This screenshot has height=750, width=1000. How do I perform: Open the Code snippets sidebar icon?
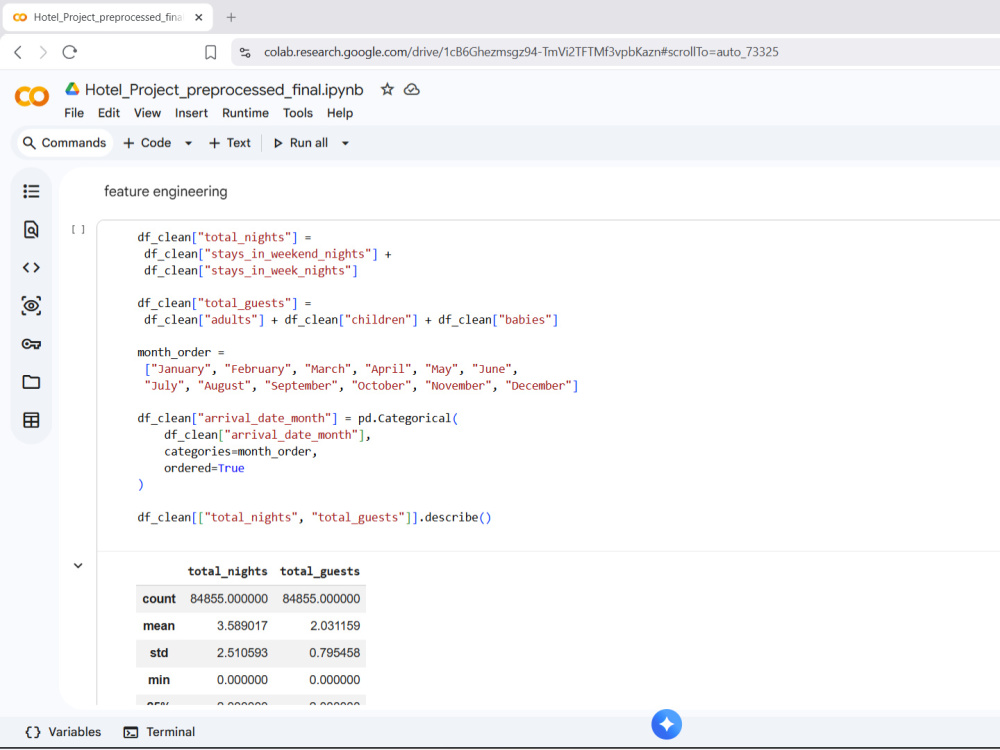point(31,268)
